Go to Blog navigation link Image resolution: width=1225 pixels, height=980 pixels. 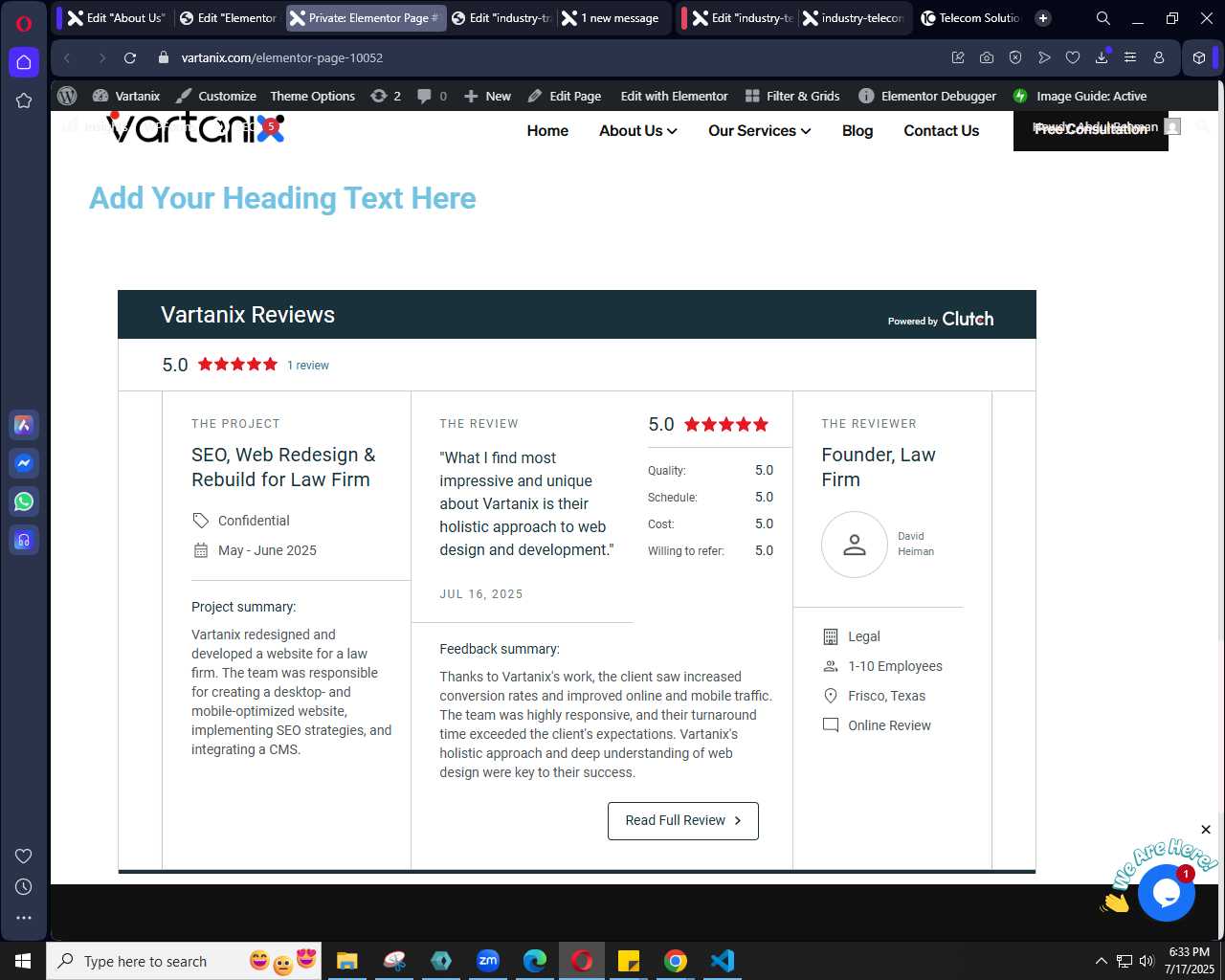coord(857,131)
